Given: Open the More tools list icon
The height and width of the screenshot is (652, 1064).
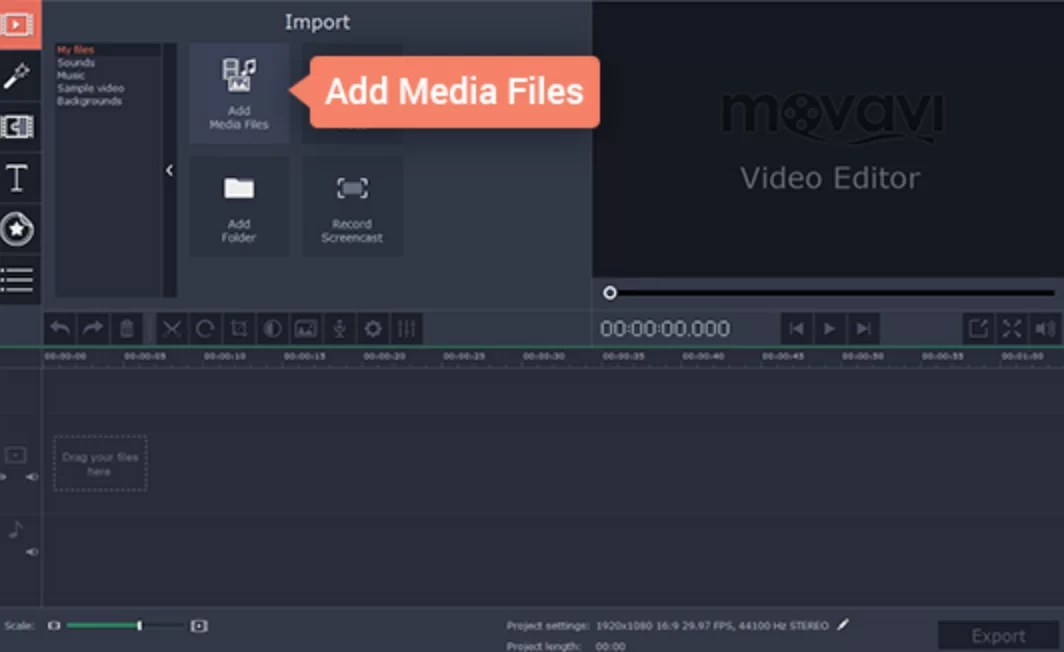Looking at the screenshot, I should click(x=17, y=280).
